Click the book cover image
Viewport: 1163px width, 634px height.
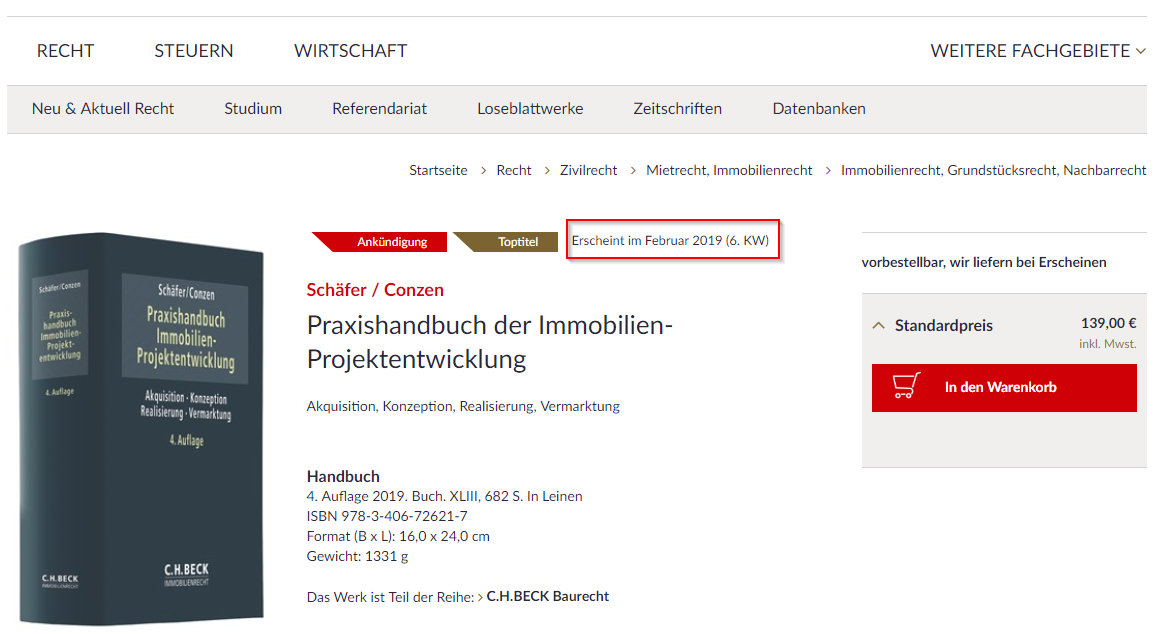[141, 429]
